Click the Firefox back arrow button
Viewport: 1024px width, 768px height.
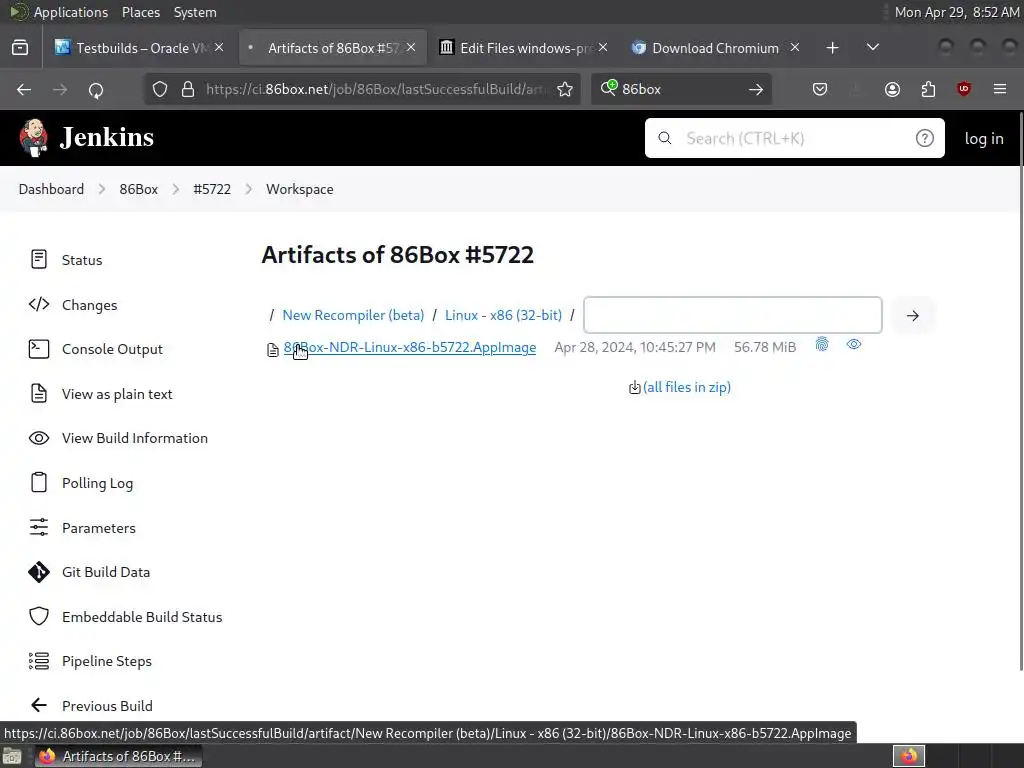24,89
